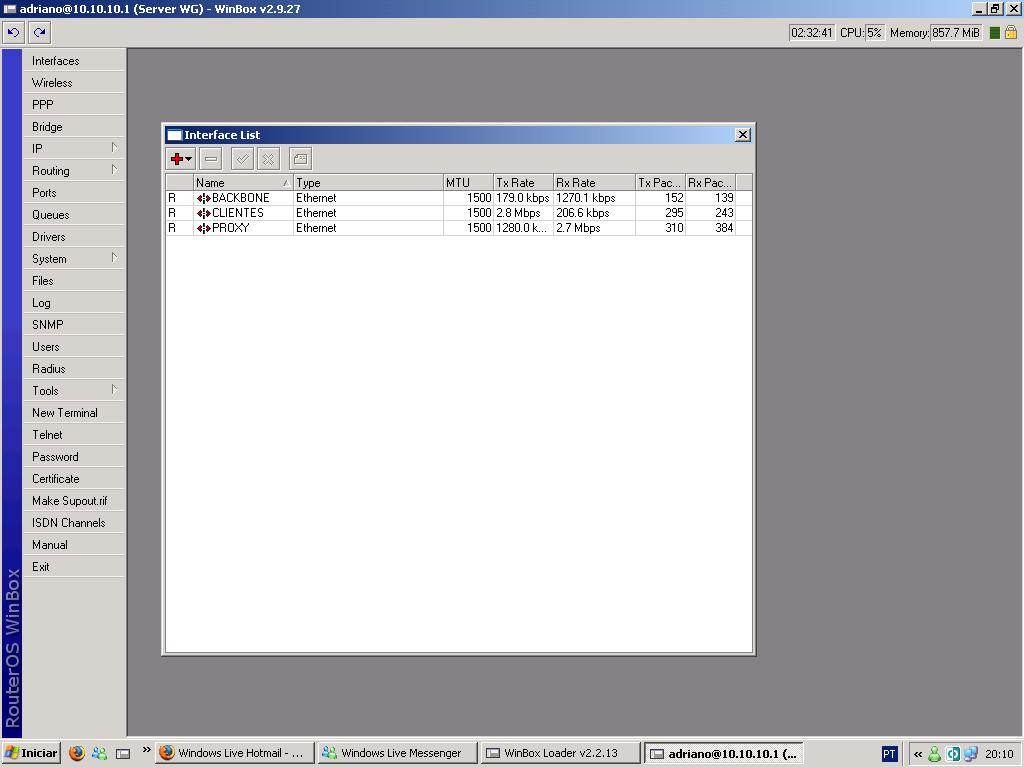Switch to WinBox Loader v2.2.13 taskbar button

tap(560, 753)
